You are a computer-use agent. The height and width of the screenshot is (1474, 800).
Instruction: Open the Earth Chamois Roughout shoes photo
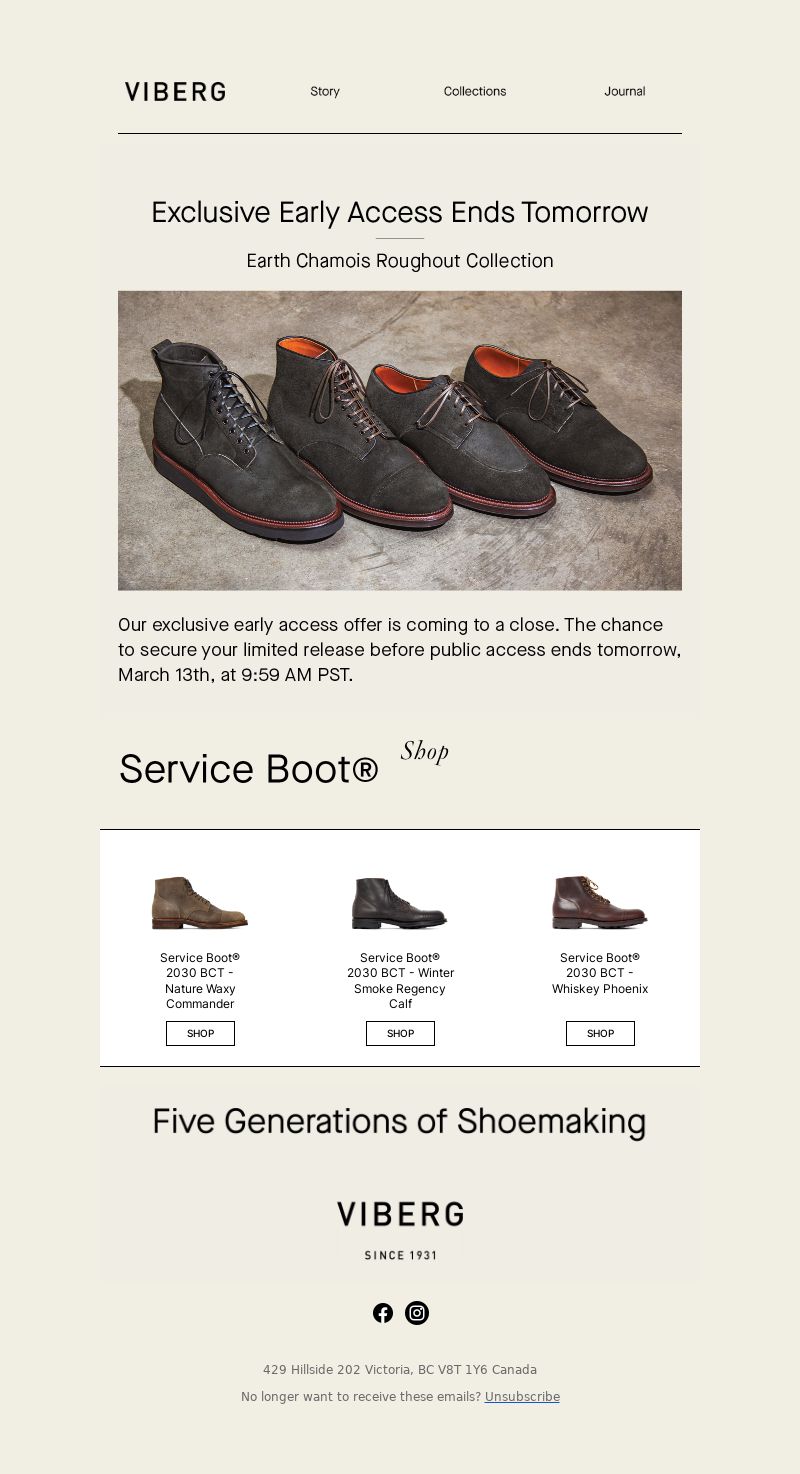(x=400, y=441)
